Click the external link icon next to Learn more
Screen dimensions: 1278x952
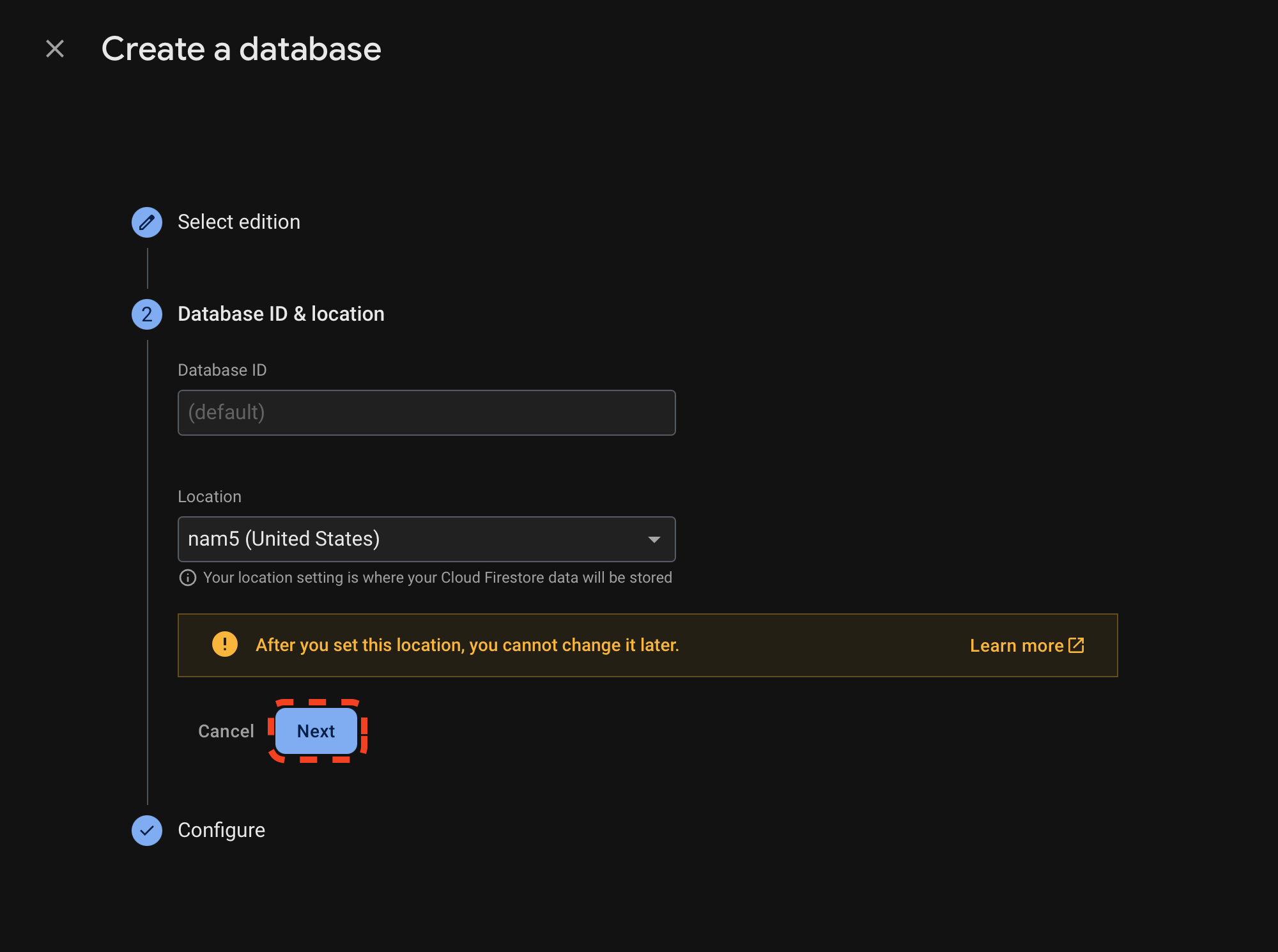pos(1077,645)
